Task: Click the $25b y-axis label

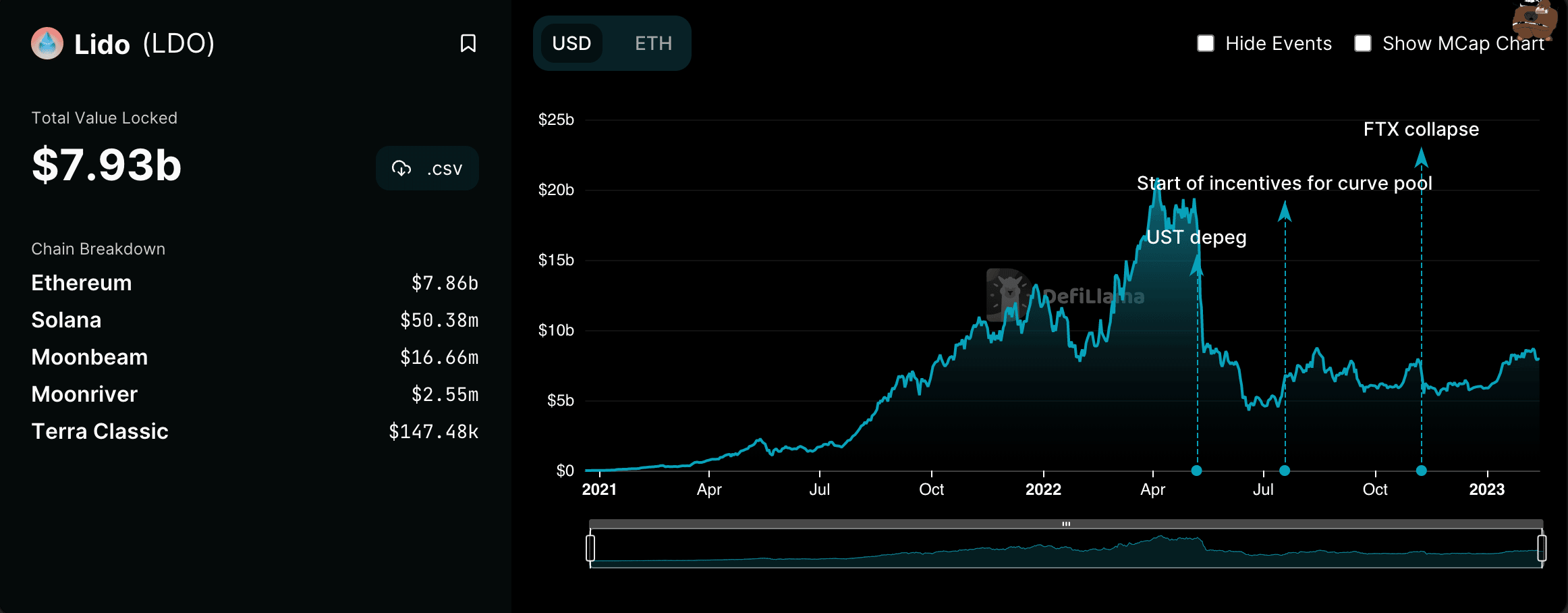Action: click(x=556, y=119)
